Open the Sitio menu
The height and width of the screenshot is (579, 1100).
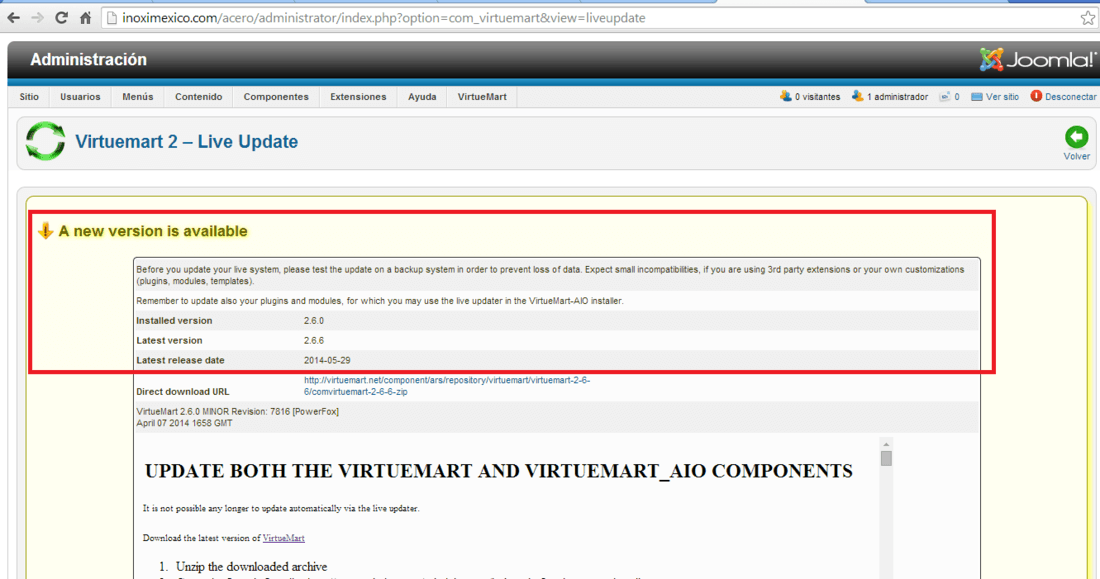[x=29, y=97]
